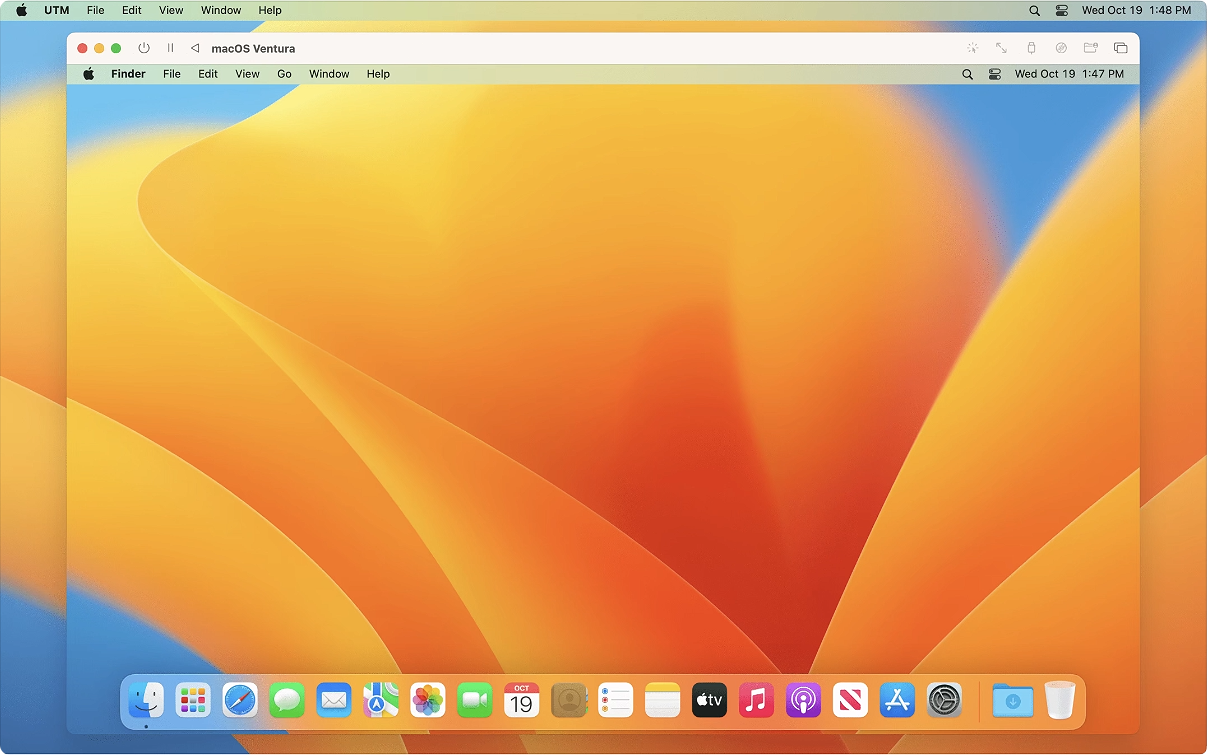
Task: Open Safari from the guest Dock
Action: (x=240, y=700)
